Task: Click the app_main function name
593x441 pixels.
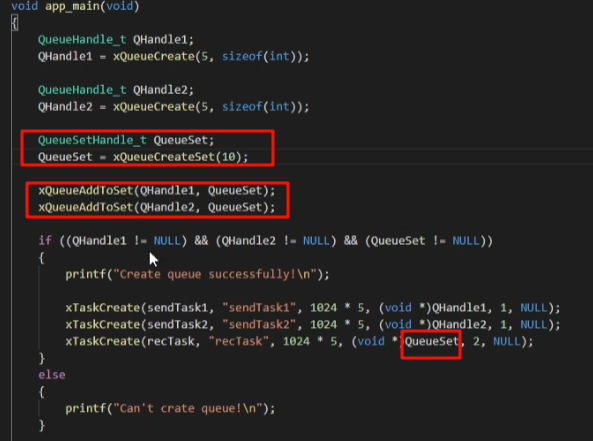Action: (73, 6)
